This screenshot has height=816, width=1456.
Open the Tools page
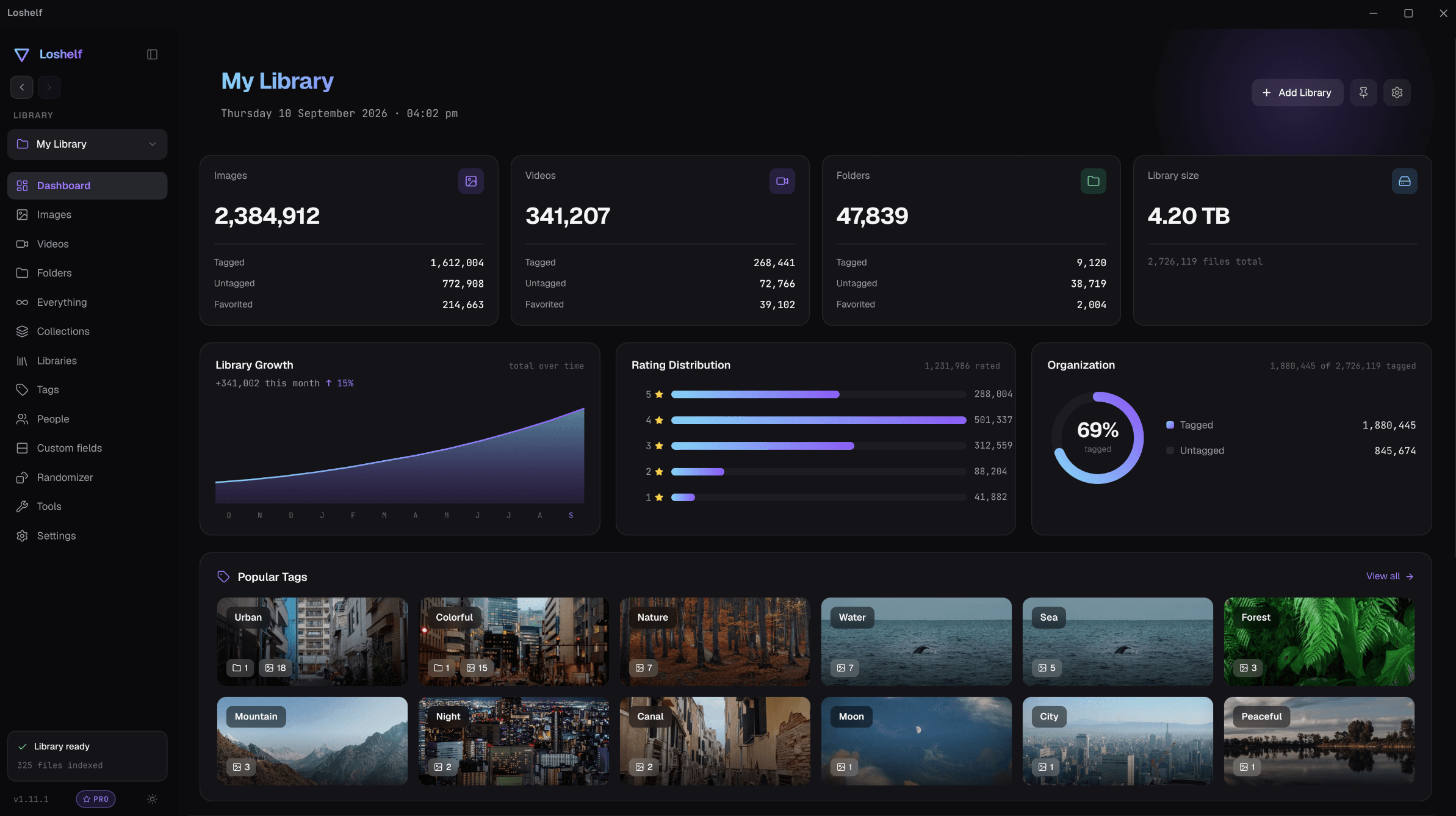(87, 507)
